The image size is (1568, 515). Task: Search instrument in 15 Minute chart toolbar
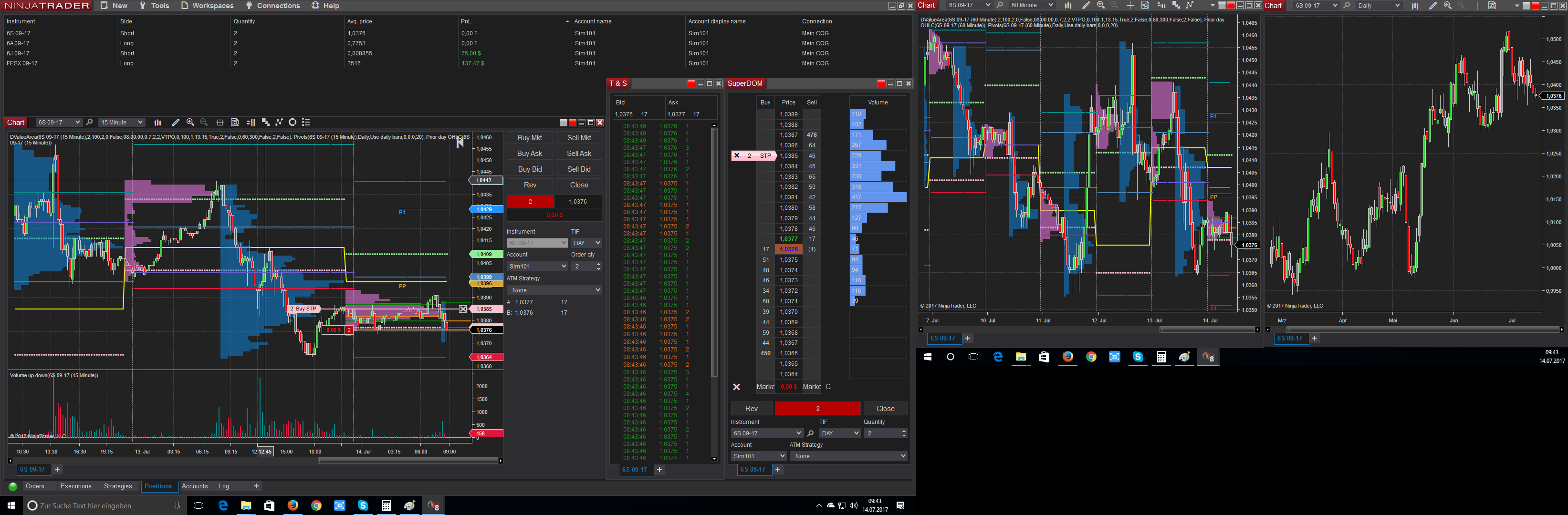tap(90, 122)
